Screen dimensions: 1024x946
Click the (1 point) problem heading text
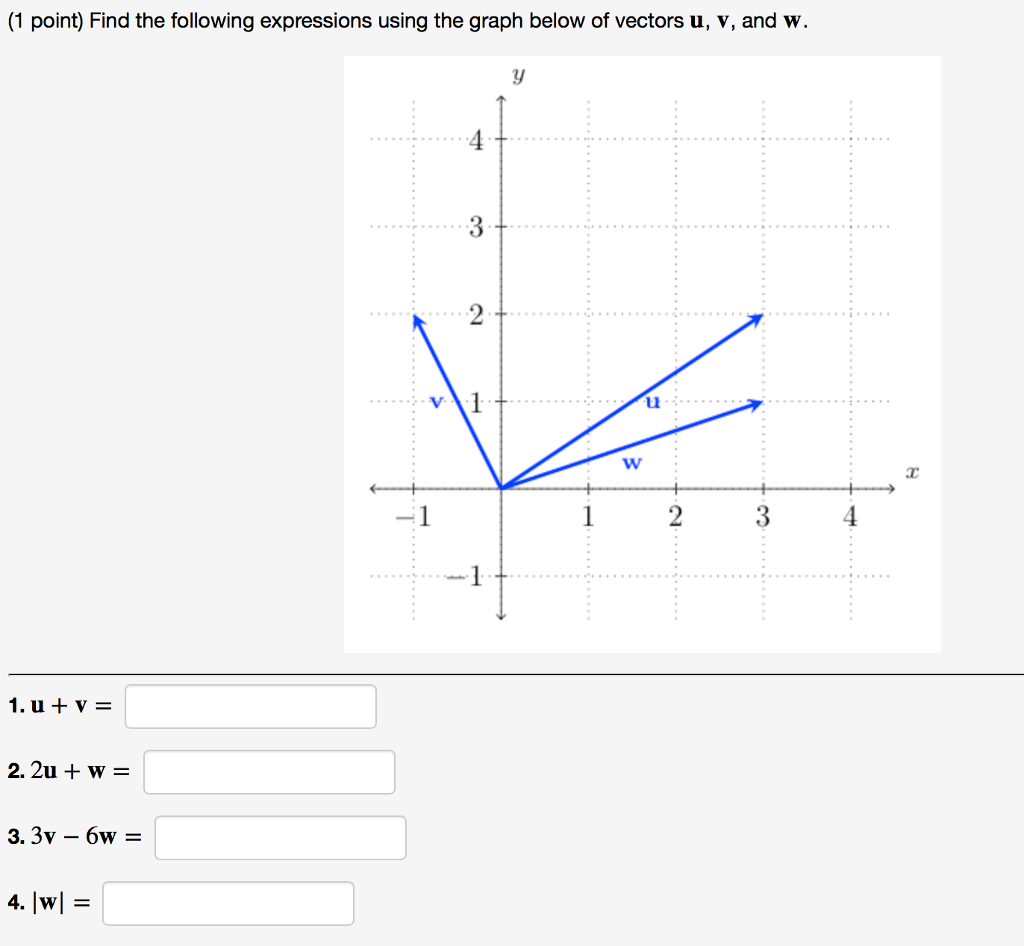(48, 19)
